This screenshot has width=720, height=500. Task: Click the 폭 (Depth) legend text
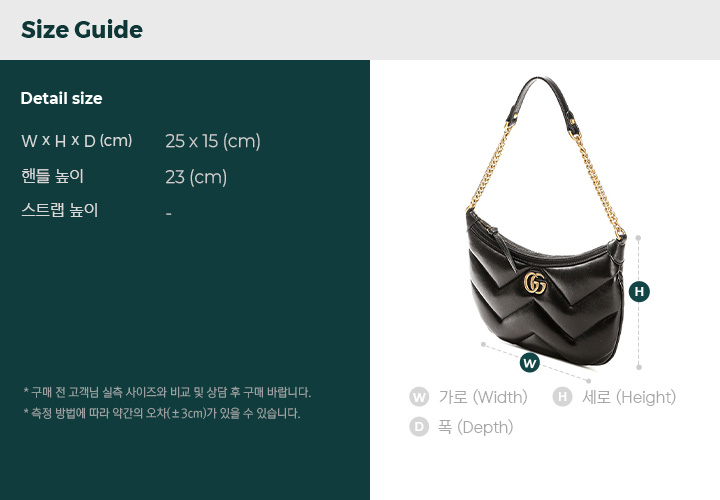coord(475,427)
